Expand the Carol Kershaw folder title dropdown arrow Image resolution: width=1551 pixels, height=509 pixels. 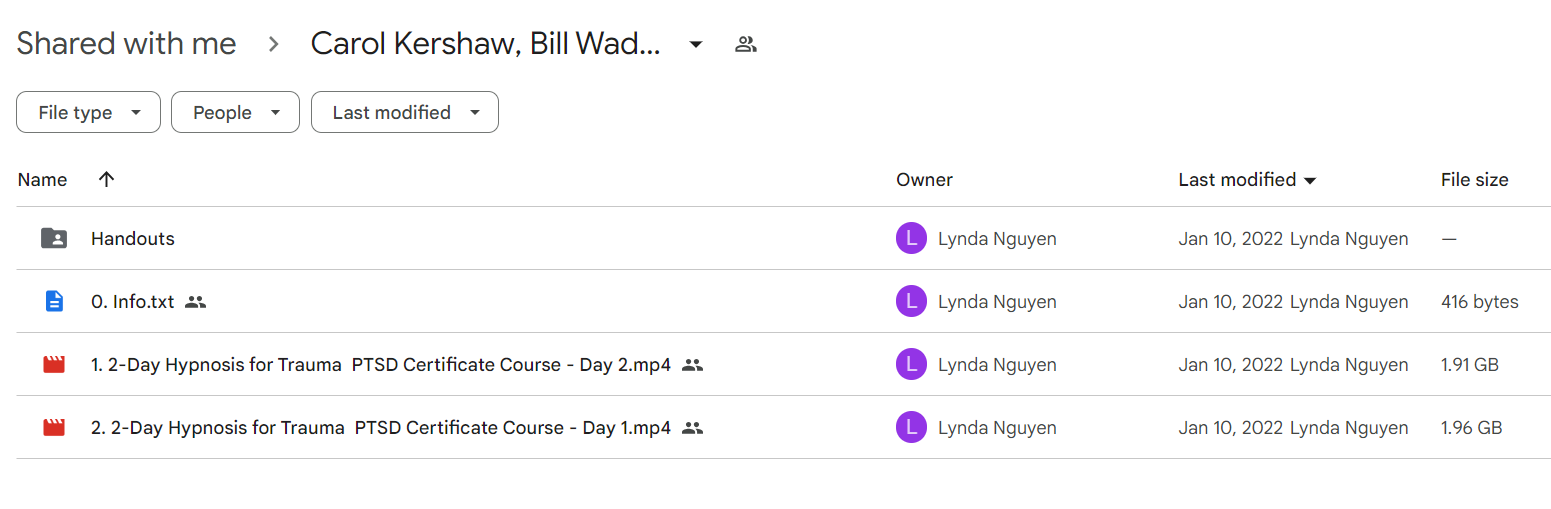(x=696, y=44)
